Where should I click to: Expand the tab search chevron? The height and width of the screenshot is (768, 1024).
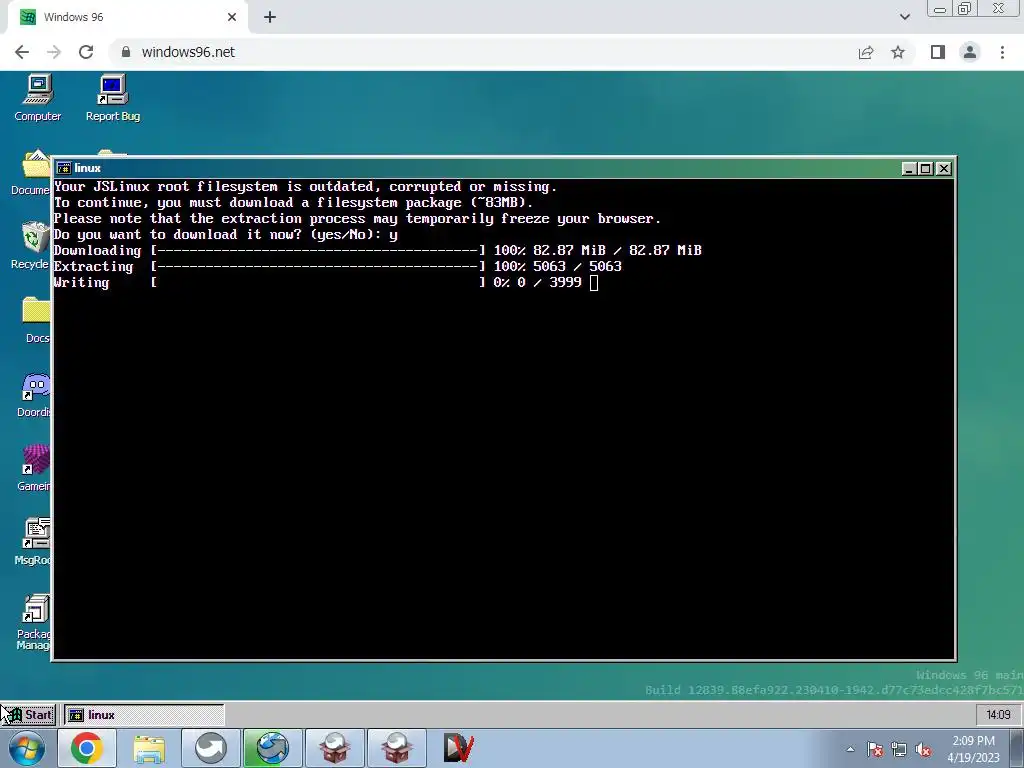coord(904,17)
